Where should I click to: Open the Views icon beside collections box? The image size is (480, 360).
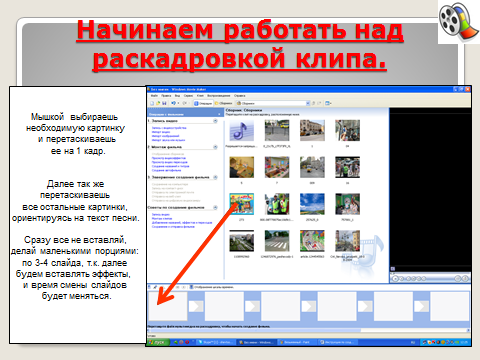coord(328,103)
